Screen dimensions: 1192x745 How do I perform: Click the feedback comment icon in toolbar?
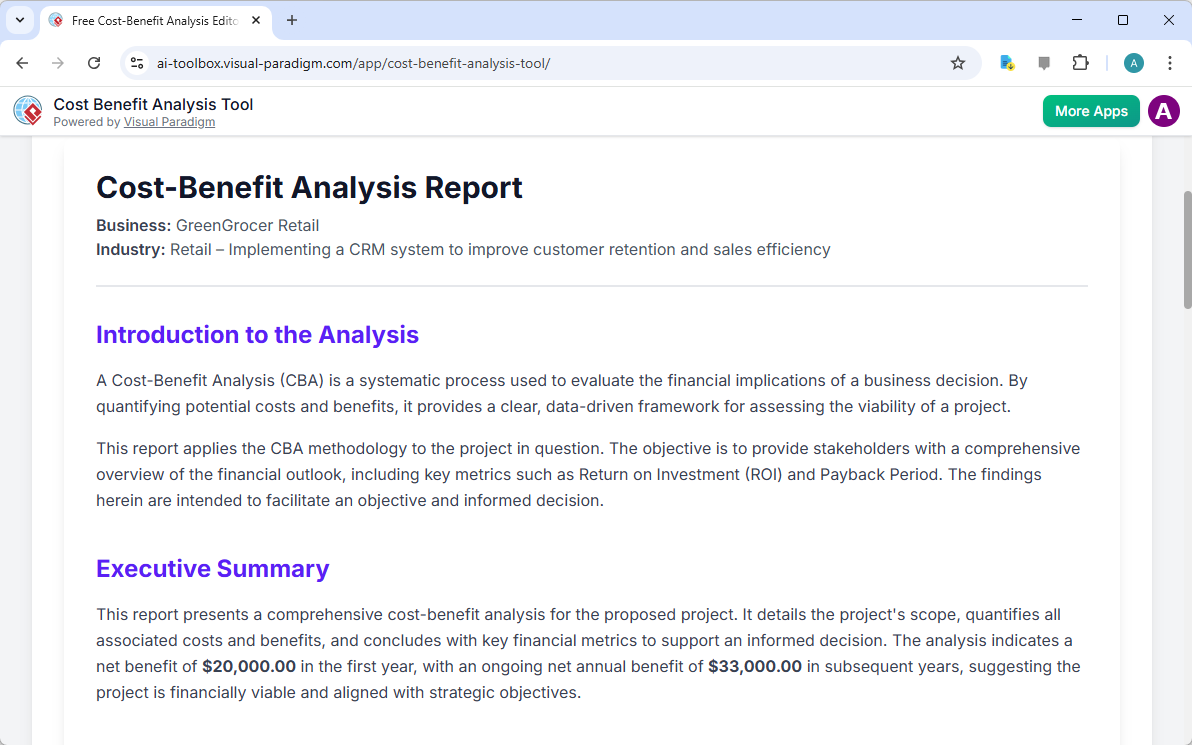coord(1044,62)
